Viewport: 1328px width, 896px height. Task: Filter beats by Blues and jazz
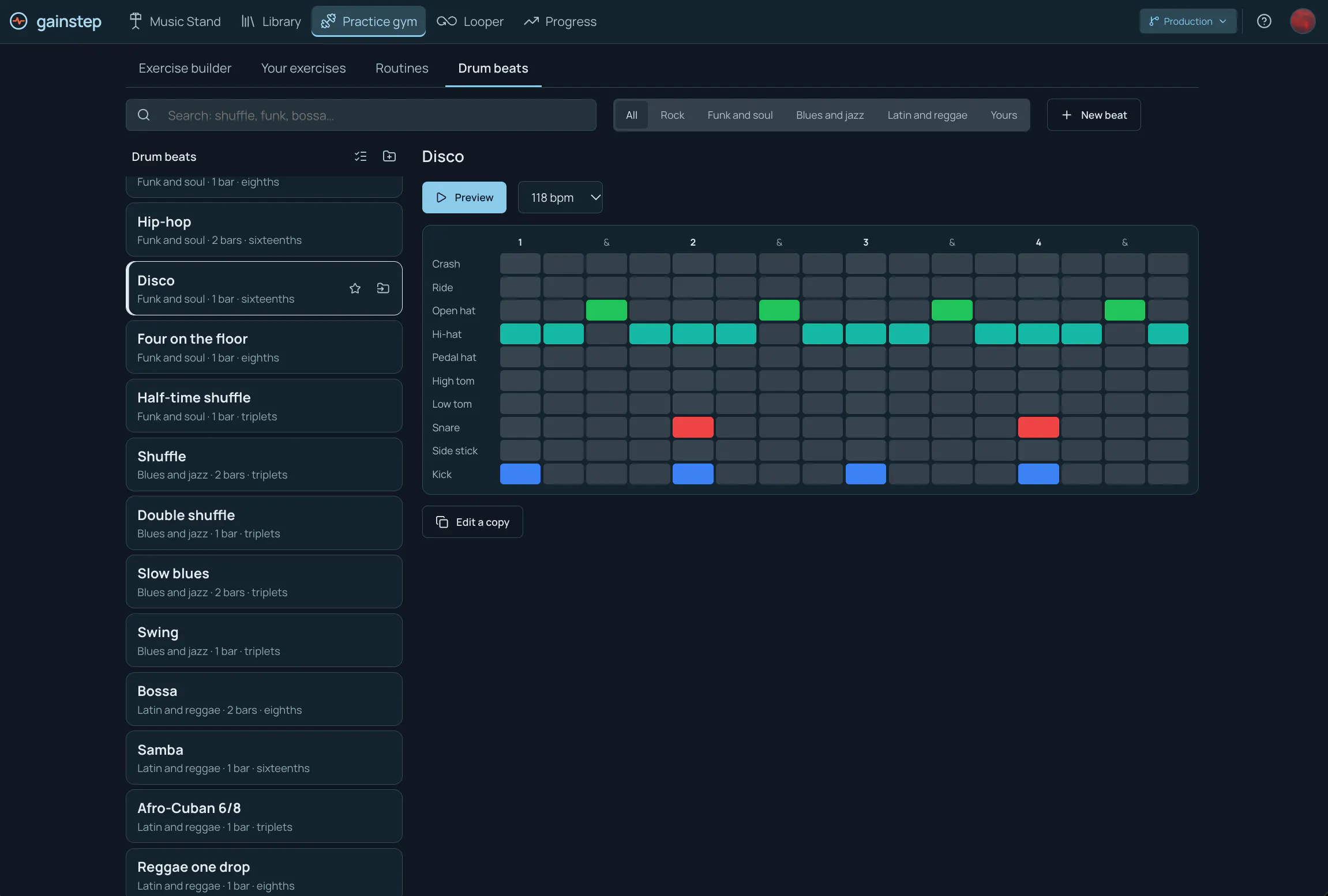[x=830, y=115]
